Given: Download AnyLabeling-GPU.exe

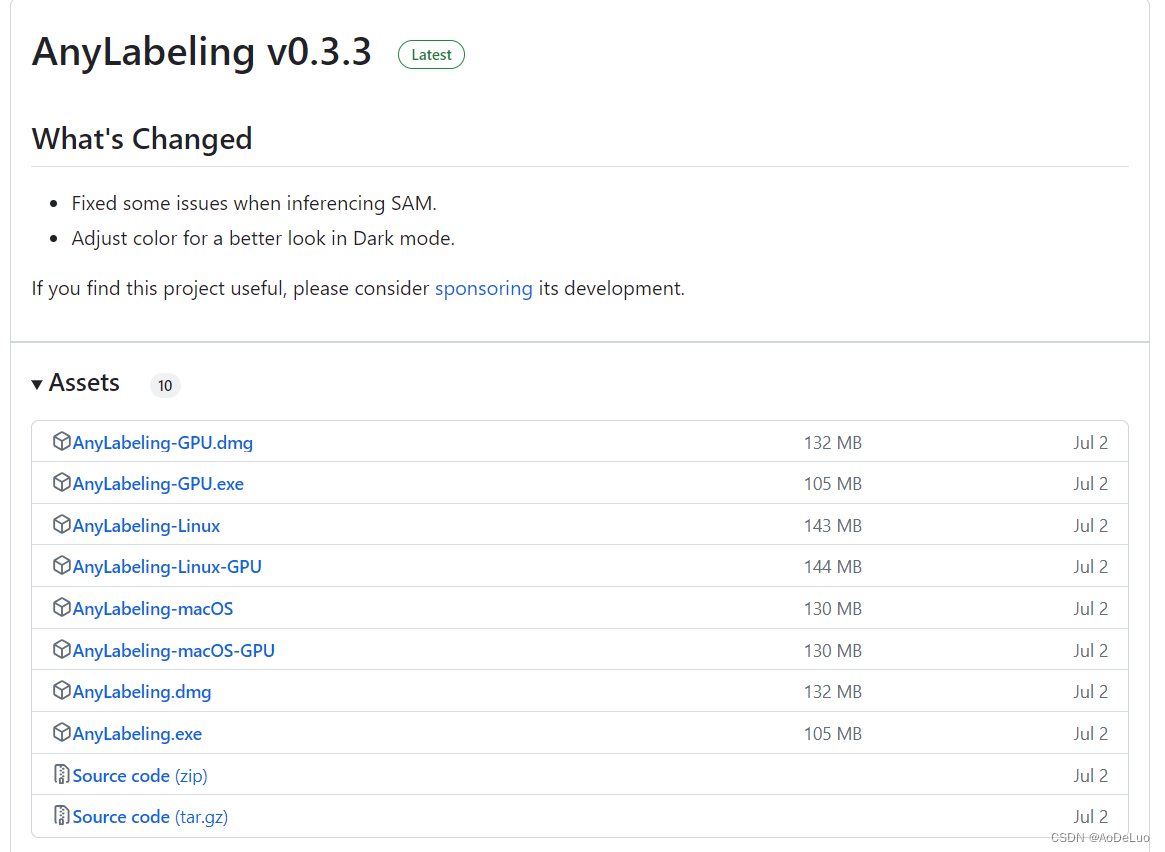Looking at the screenshot, I should (x=158, y=484).
